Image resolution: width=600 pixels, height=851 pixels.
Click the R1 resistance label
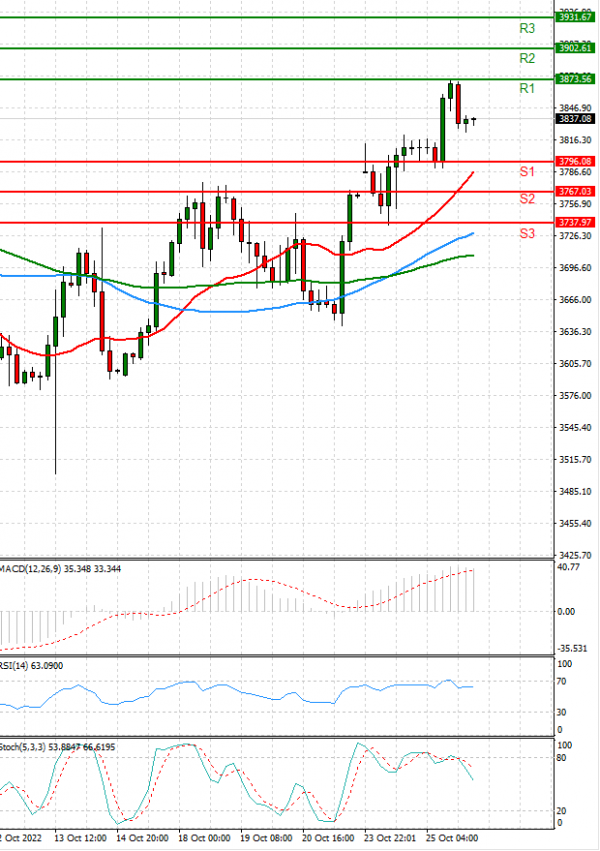point(527,89)
